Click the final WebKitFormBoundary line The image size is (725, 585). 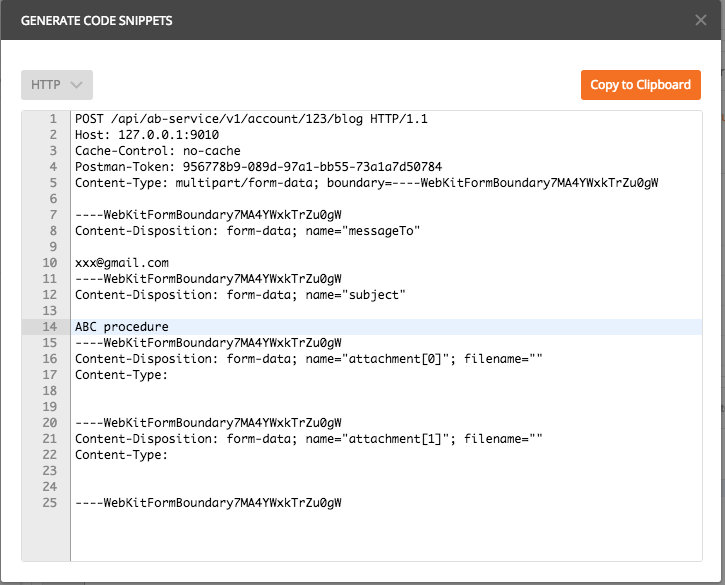208,503
